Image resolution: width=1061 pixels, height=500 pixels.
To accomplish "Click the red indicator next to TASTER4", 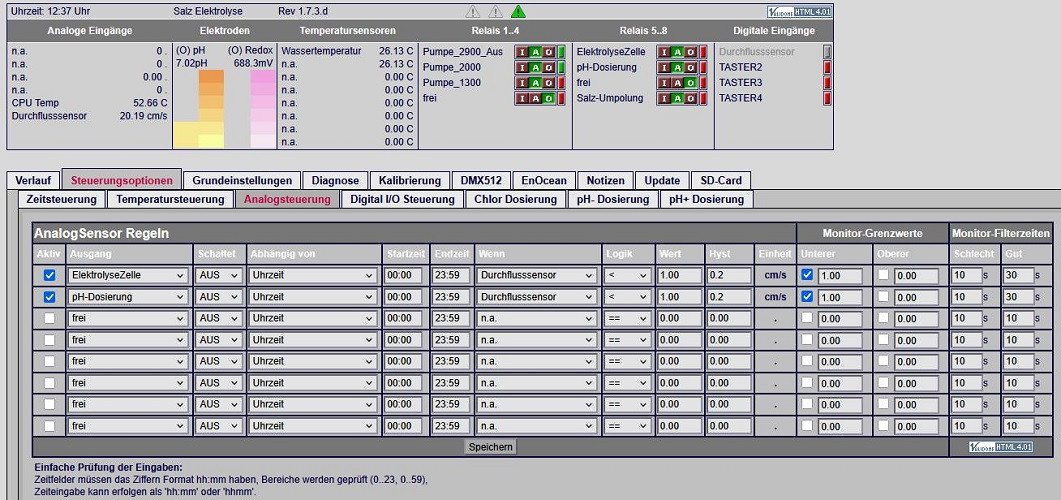I will [827, 98].
